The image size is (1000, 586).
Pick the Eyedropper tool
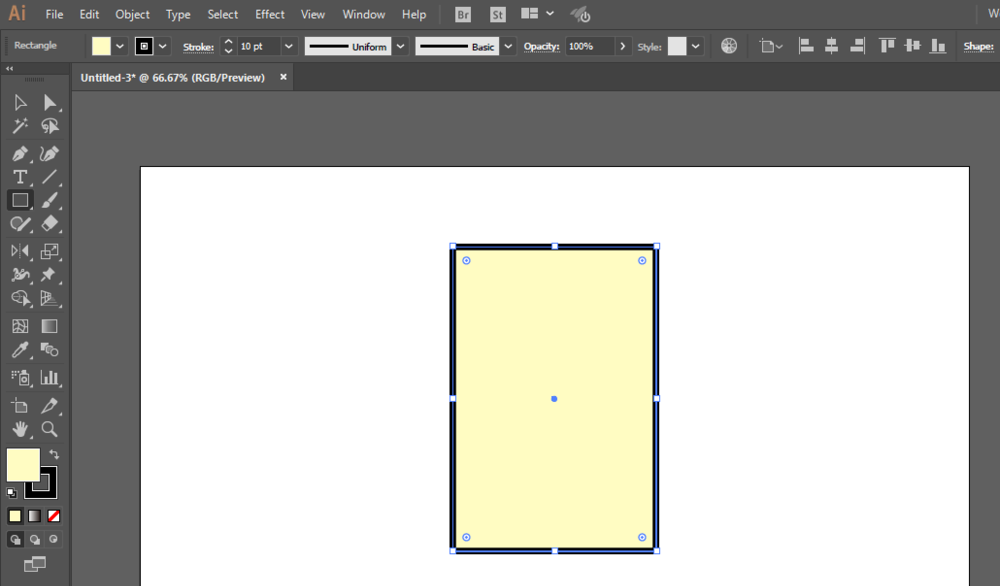(20, 349)
